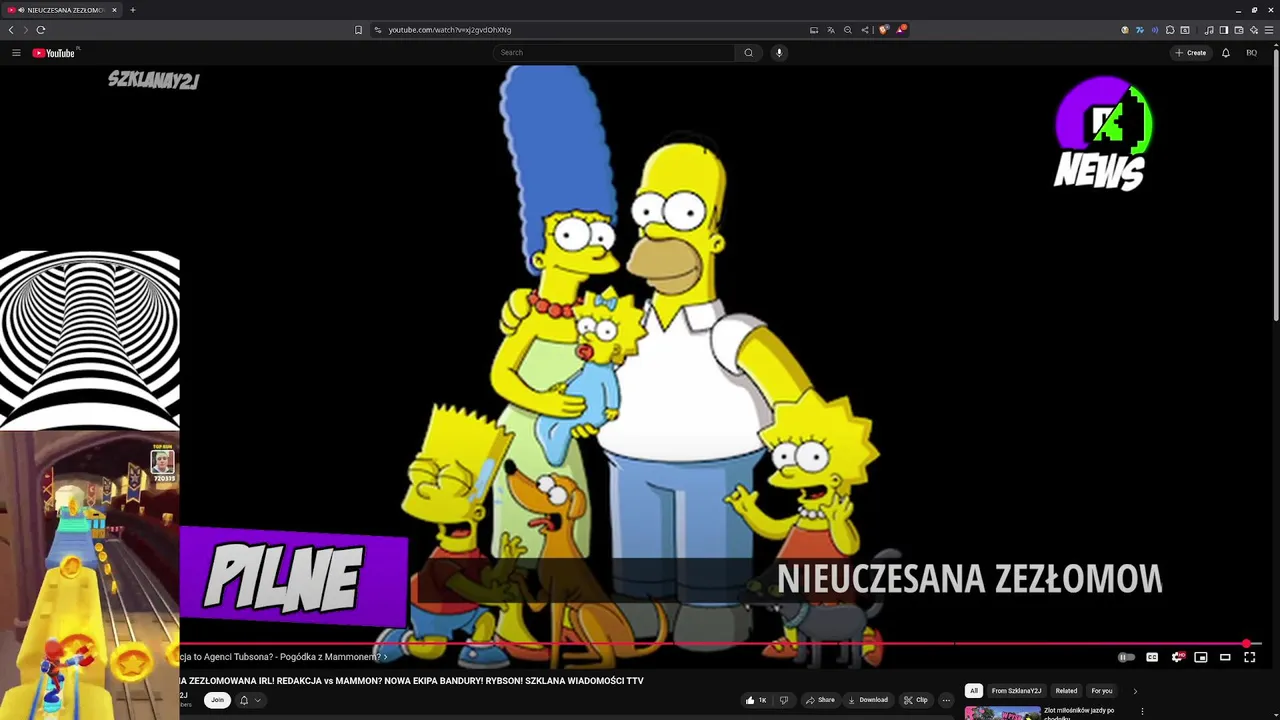
Task: Open the notifications bell in the YouTube header
Action: point(1226,53)
